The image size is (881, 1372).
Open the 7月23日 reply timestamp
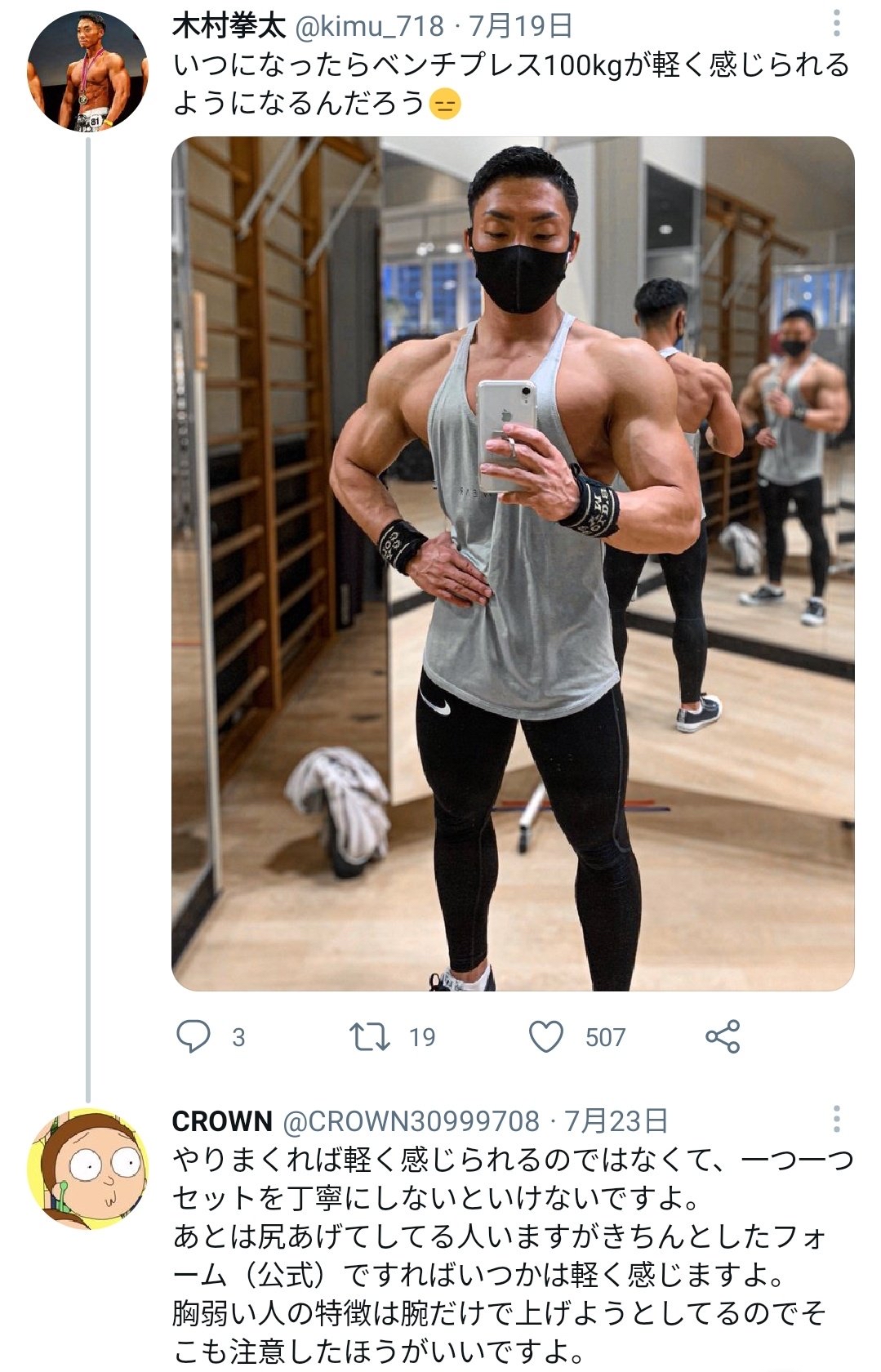click(616, 1121)
